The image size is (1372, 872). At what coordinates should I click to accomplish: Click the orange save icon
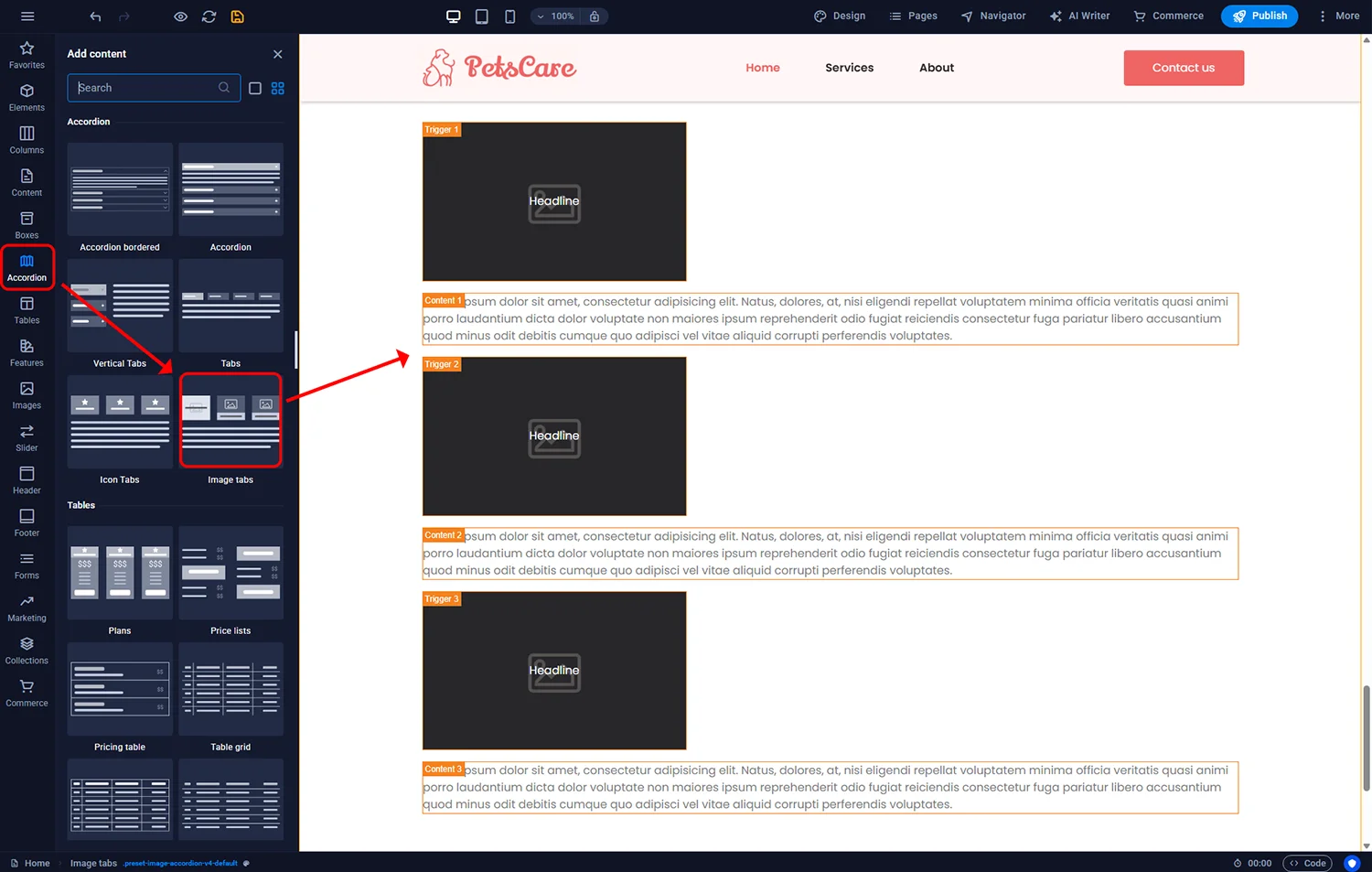point(237,16)
